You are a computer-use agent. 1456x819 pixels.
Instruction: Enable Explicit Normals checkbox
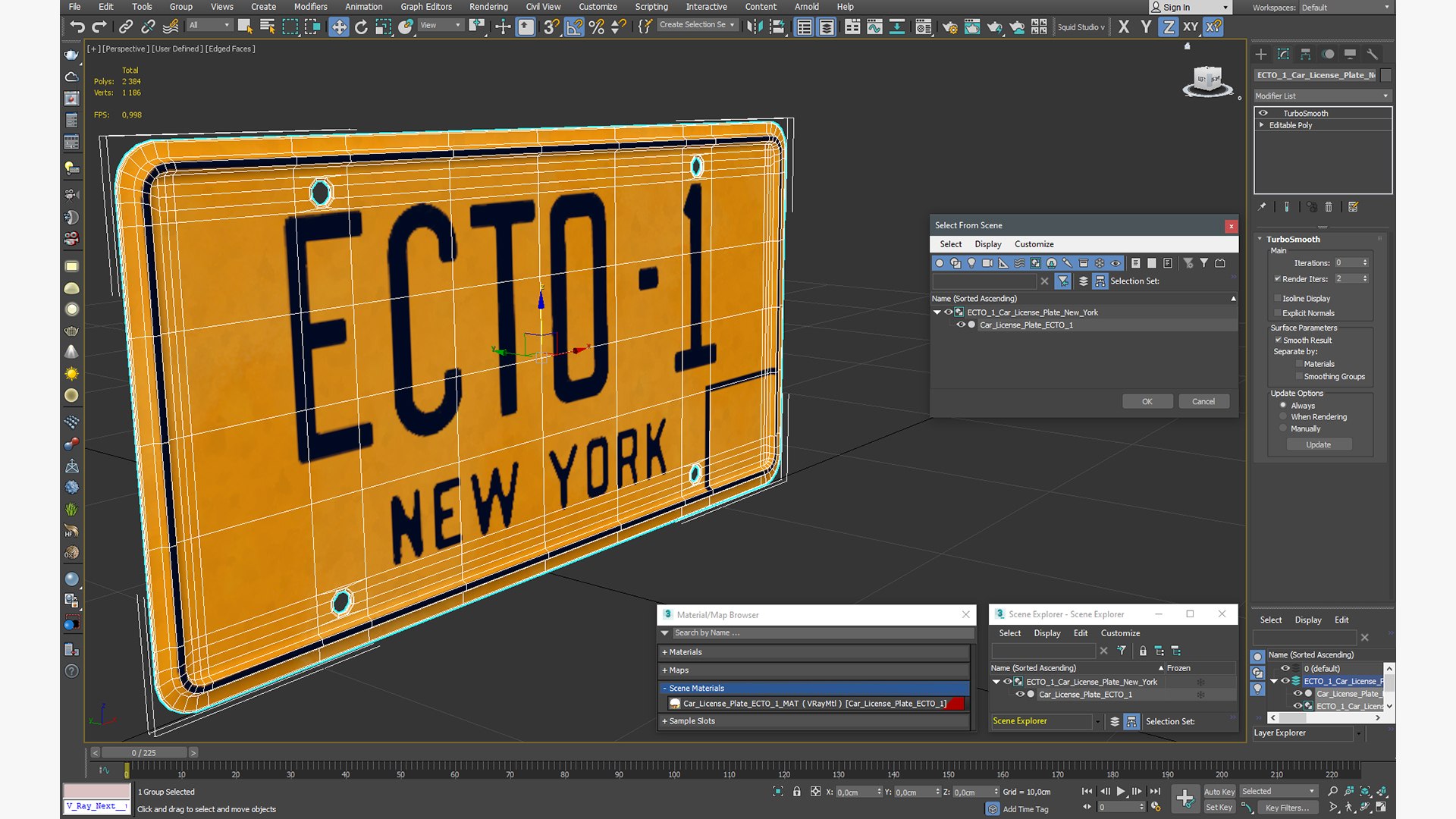coord(1278,313)
